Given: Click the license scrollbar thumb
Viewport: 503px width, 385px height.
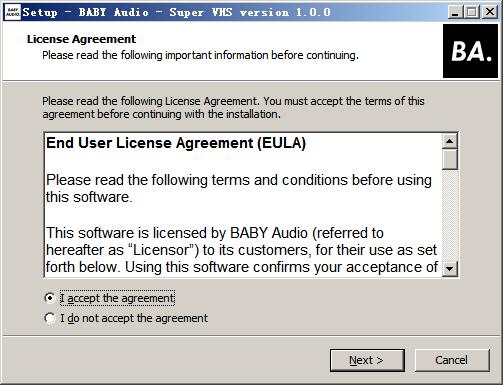Looking at the screenshot, I should (x=450, y=159).
